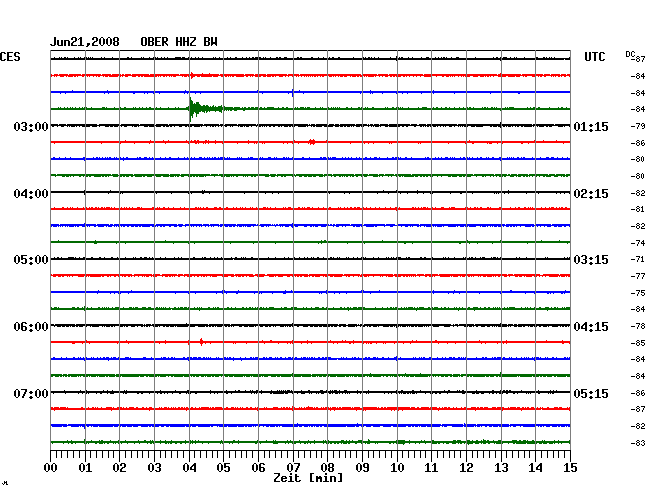Click the 01 minute axis label
Screen dimensions: 650x494
[x=85, y=468]
